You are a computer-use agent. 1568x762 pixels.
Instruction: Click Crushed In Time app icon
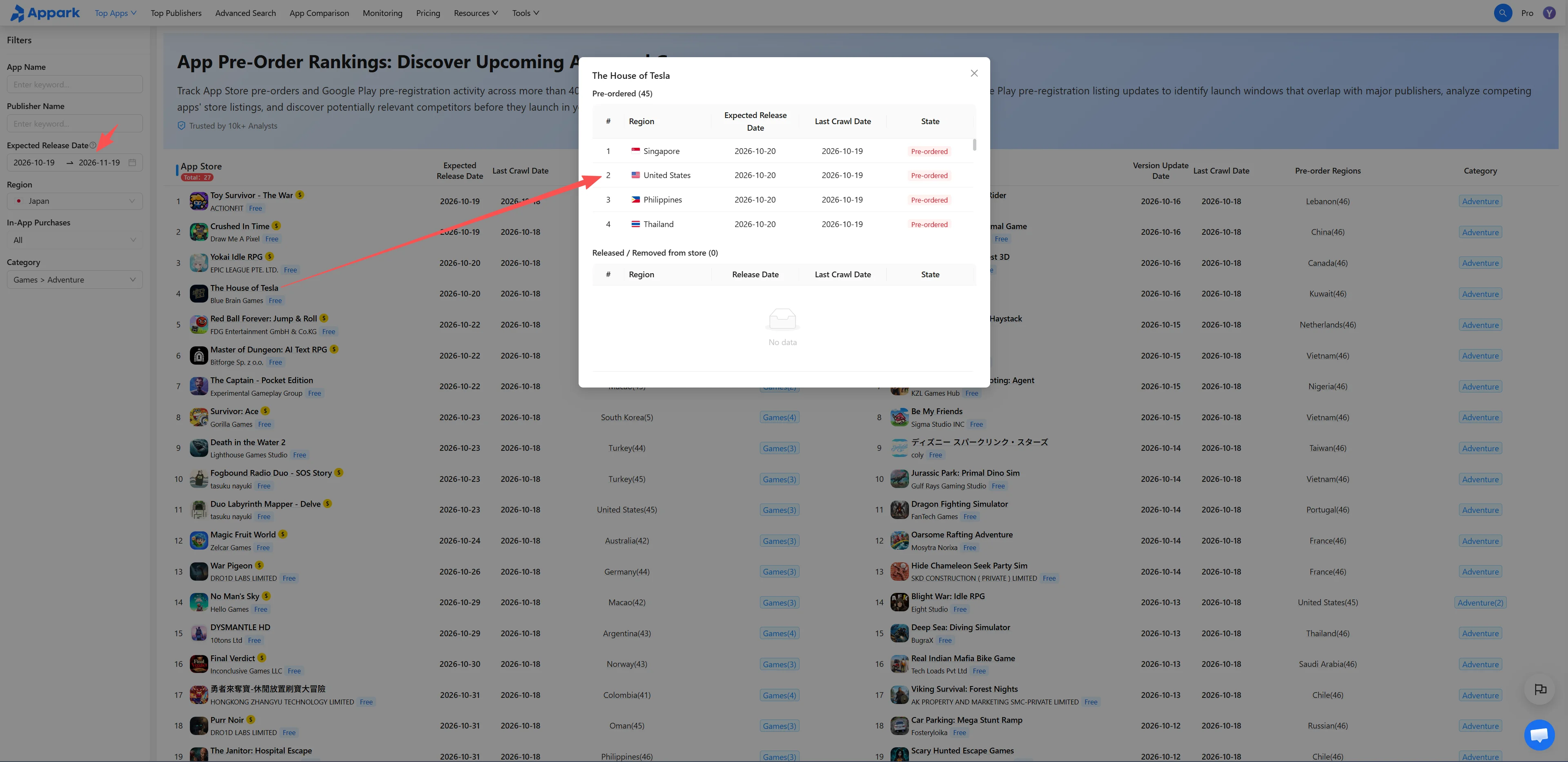tap(198, 232)
